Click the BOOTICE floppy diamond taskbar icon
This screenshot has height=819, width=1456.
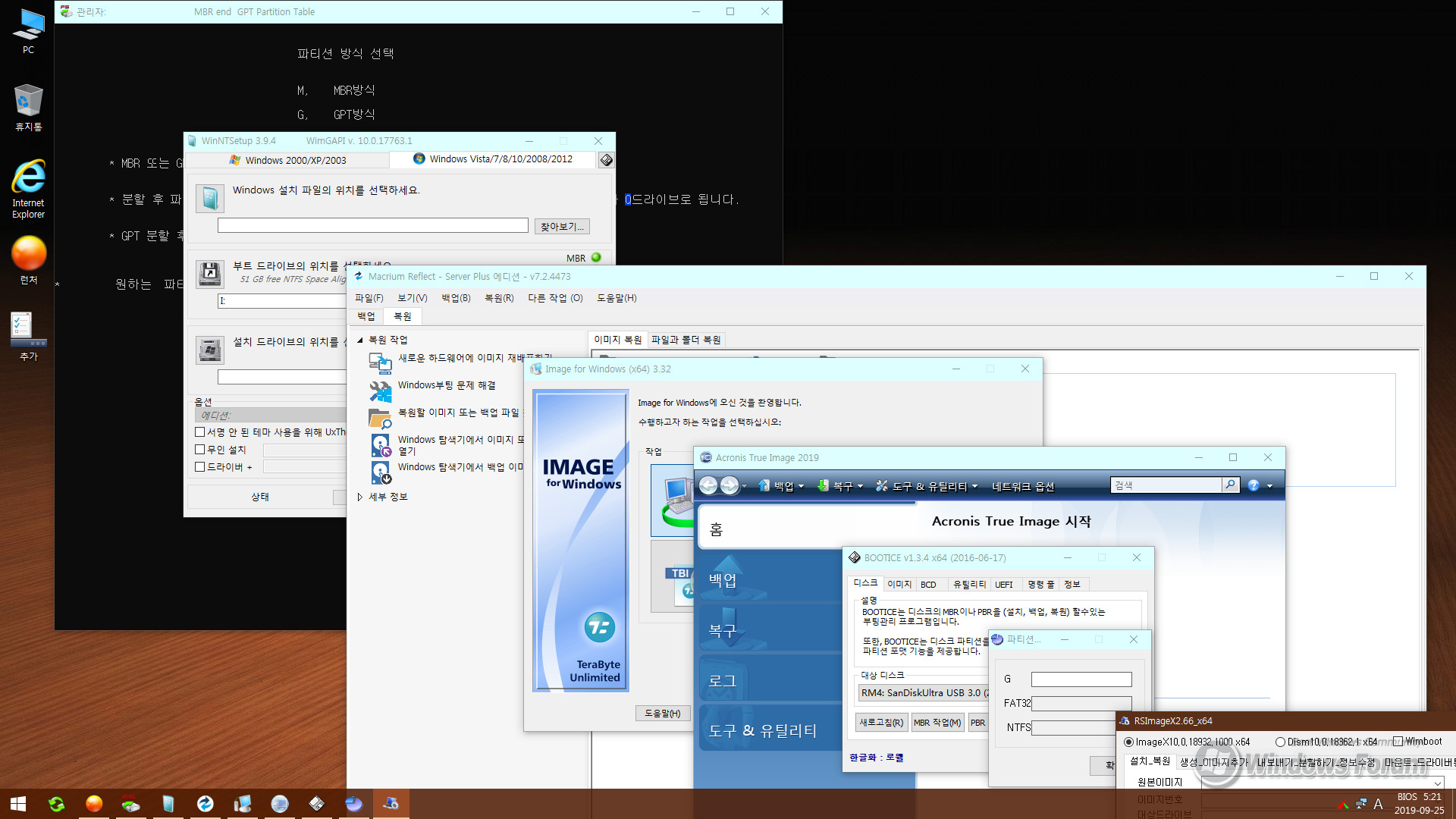[316, 804]
